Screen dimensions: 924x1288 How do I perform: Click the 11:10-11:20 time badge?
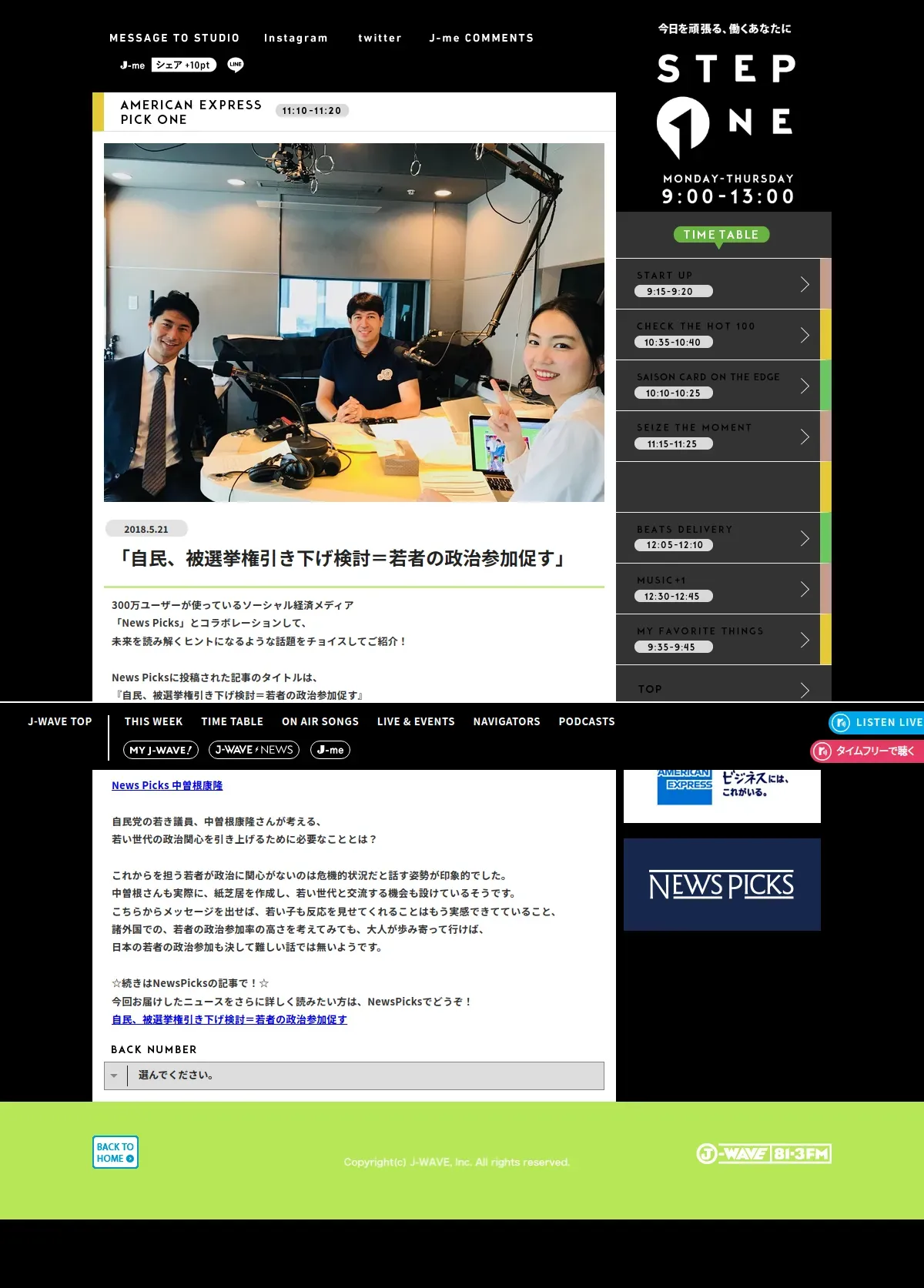(x=312, y=111)
